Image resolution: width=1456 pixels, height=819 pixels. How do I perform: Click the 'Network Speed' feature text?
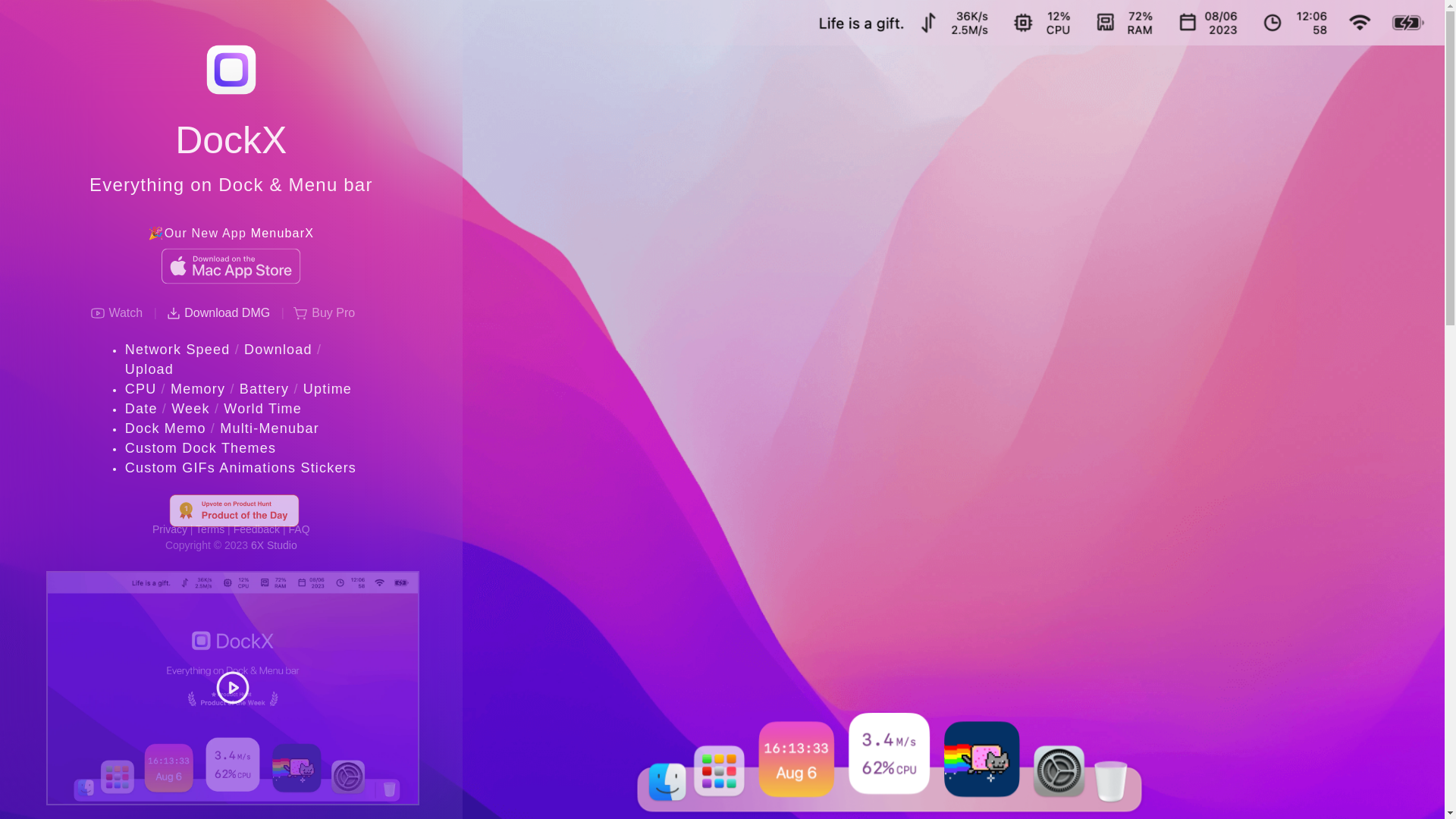coord(177,350)
